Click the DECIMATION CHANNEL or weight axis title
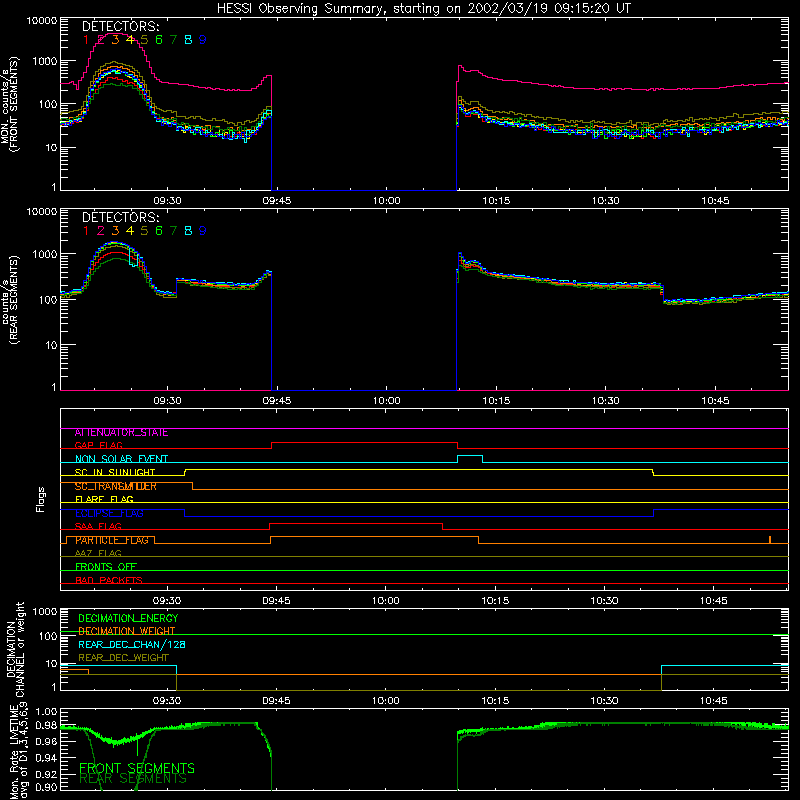This screenshot has height=800, width=800. click(x=15, y=649)
